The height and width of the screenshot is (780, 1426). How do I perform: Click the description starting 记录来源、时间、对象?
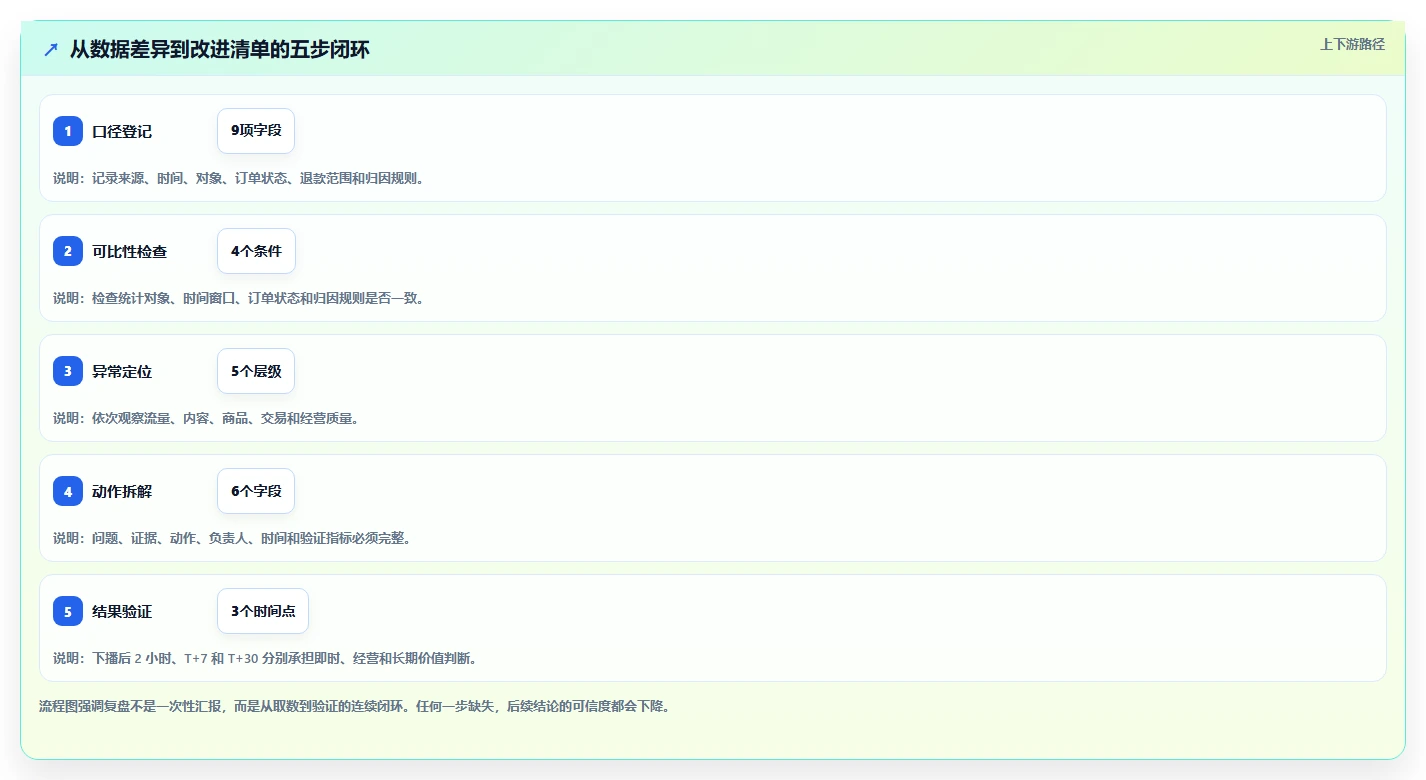[x=239, y=178]
